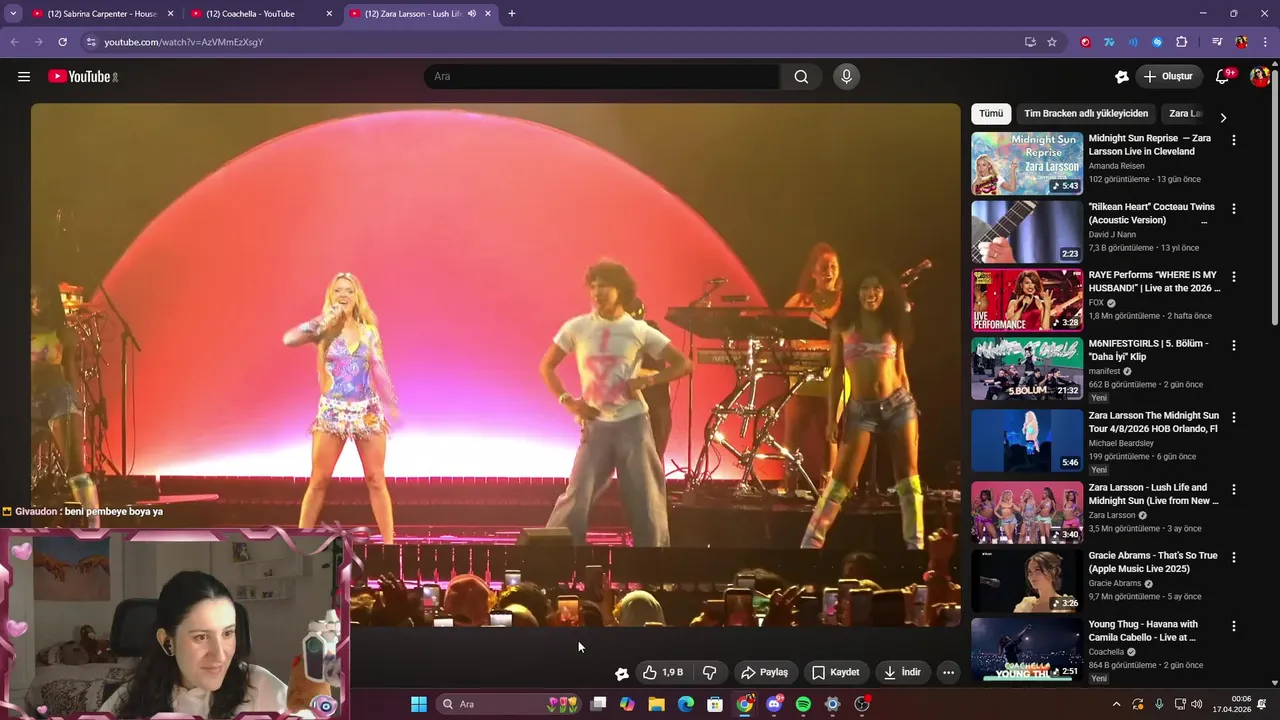
Task: Show hidden system tray icons
Action: coord(1116,704)
